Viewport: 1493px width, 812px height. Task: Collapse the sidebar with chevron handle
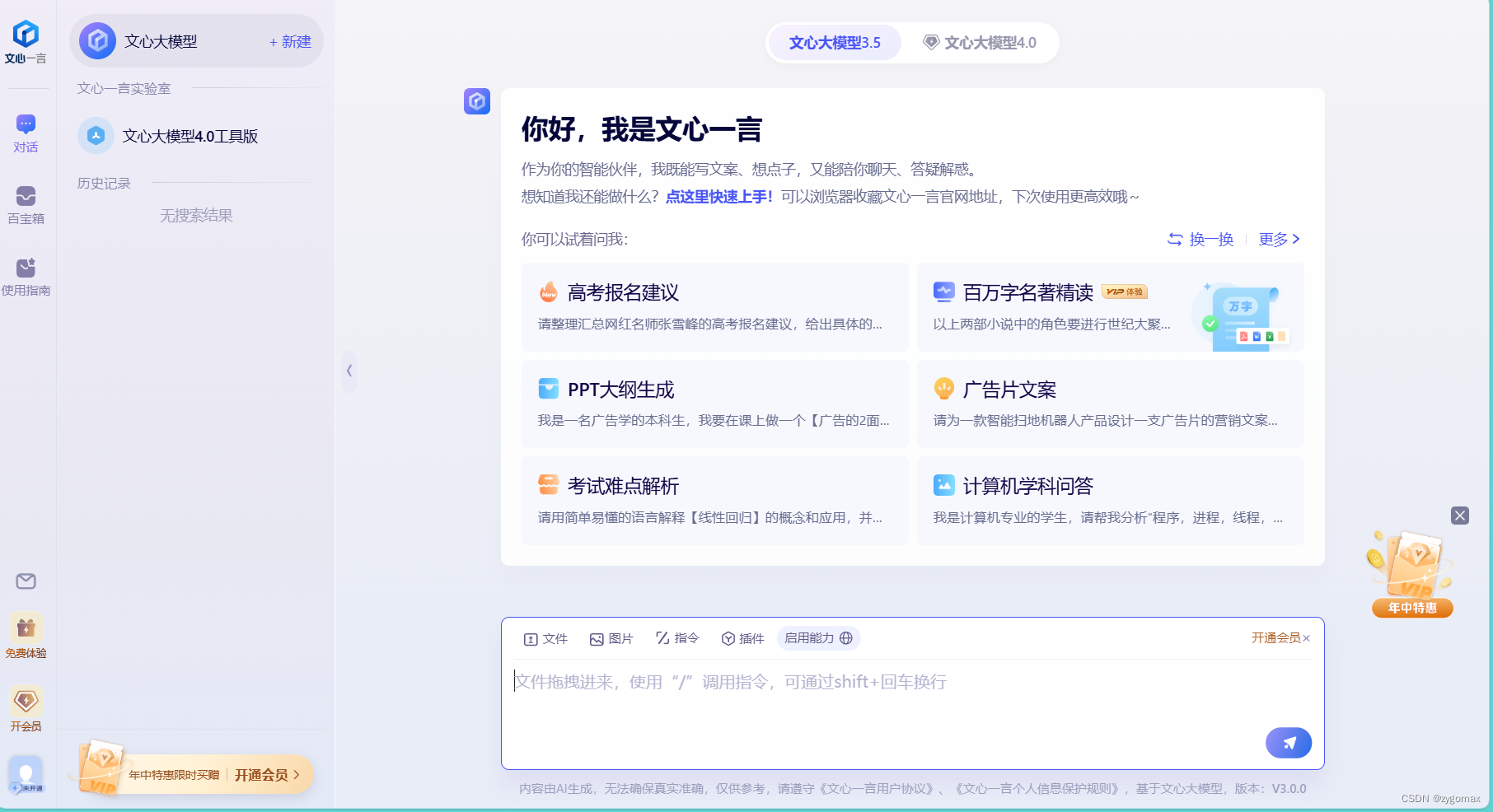click(349, 371)
